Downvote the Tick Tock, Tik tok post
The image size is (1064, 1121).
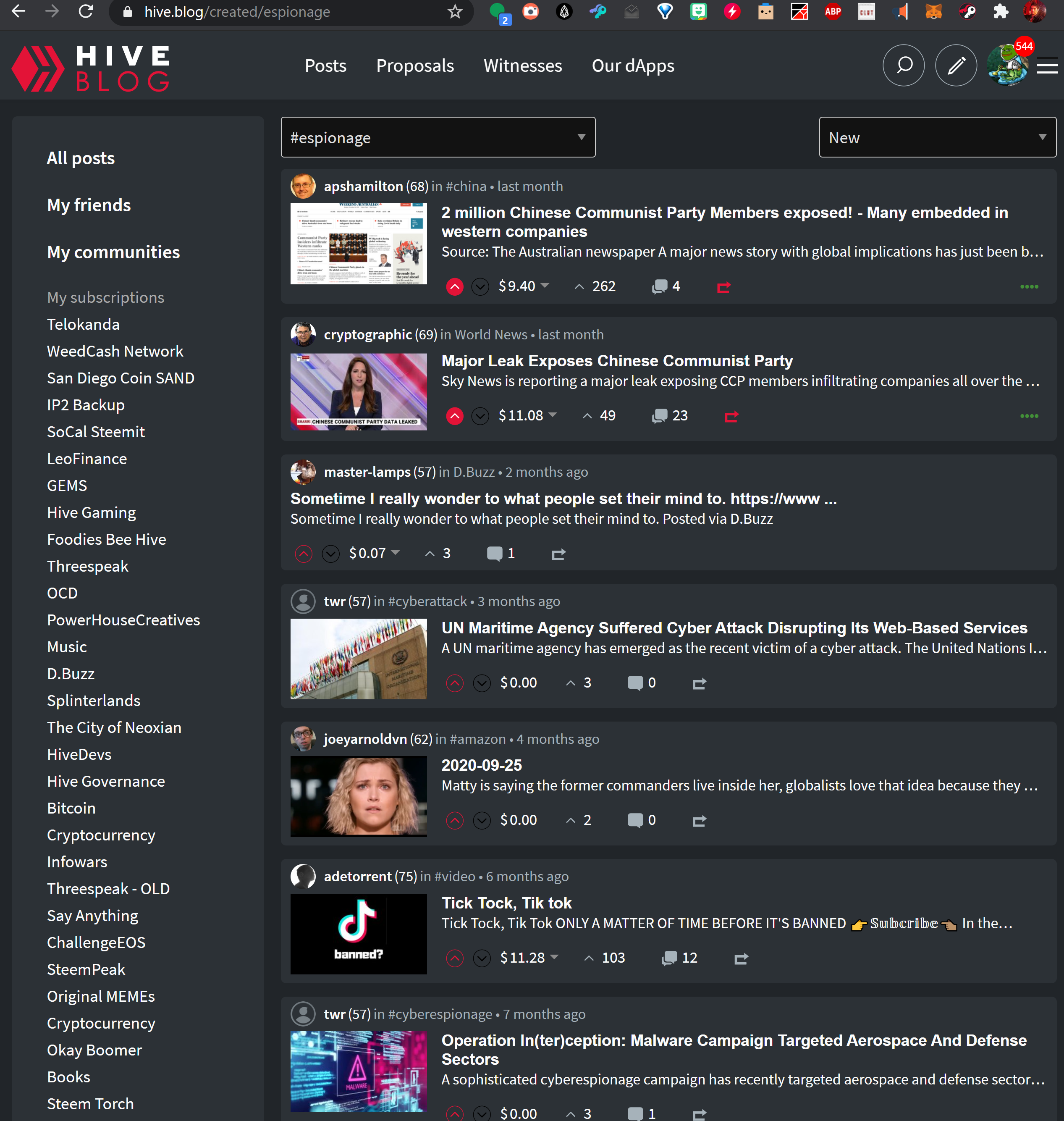(x=482, y=958)
